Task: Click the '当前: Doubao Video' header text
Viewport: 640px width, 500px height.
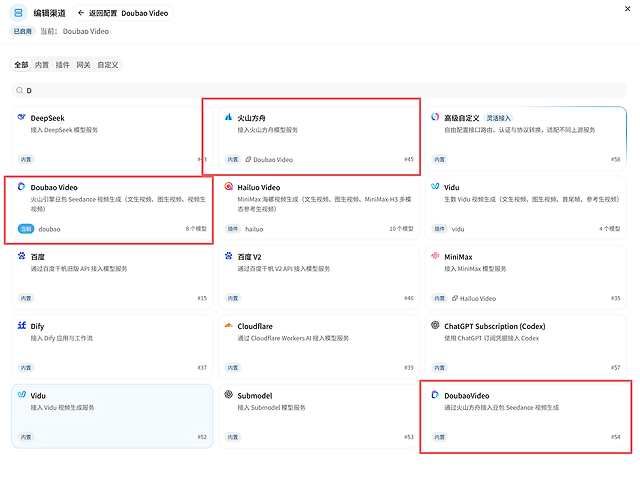Action: tap(75, 31)
